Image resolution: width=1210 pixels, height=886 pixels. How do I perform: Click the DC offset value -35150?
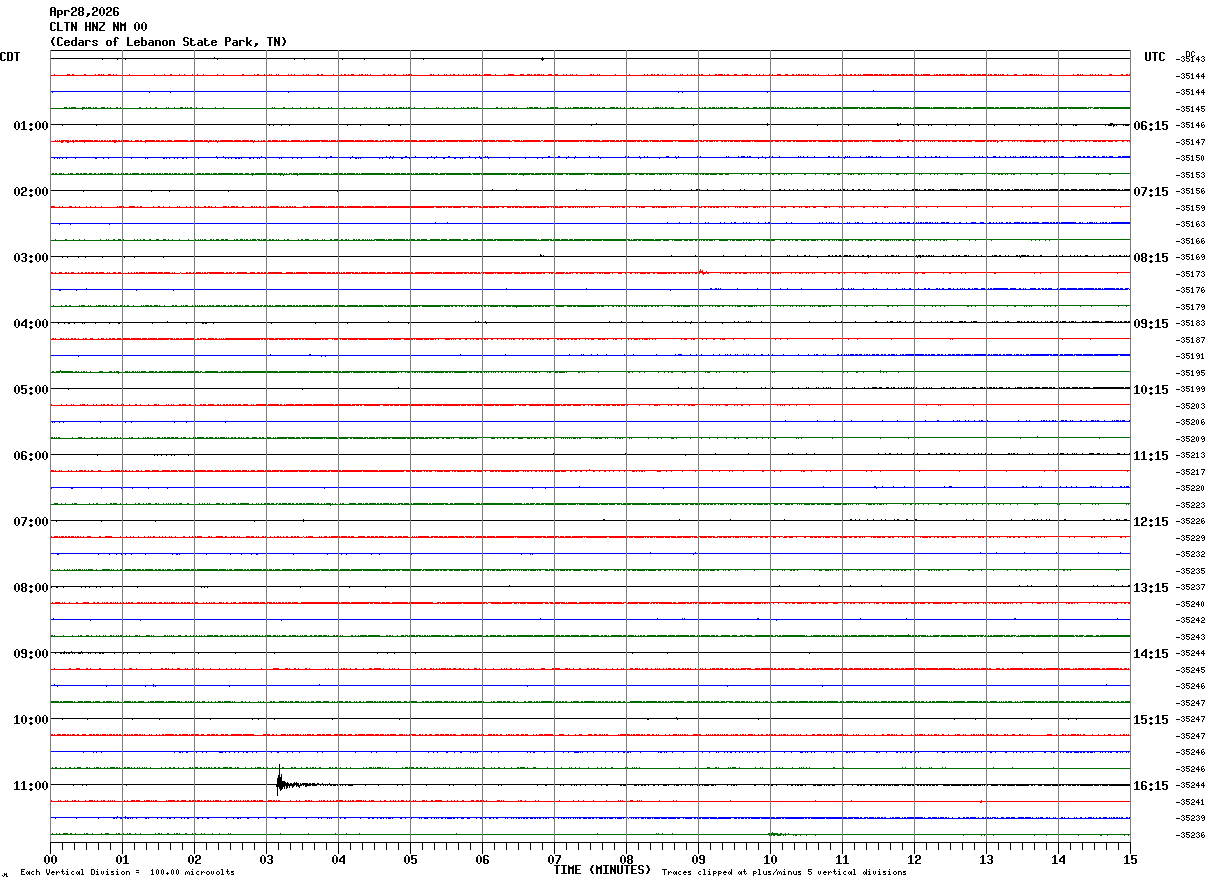[1190, 159]
